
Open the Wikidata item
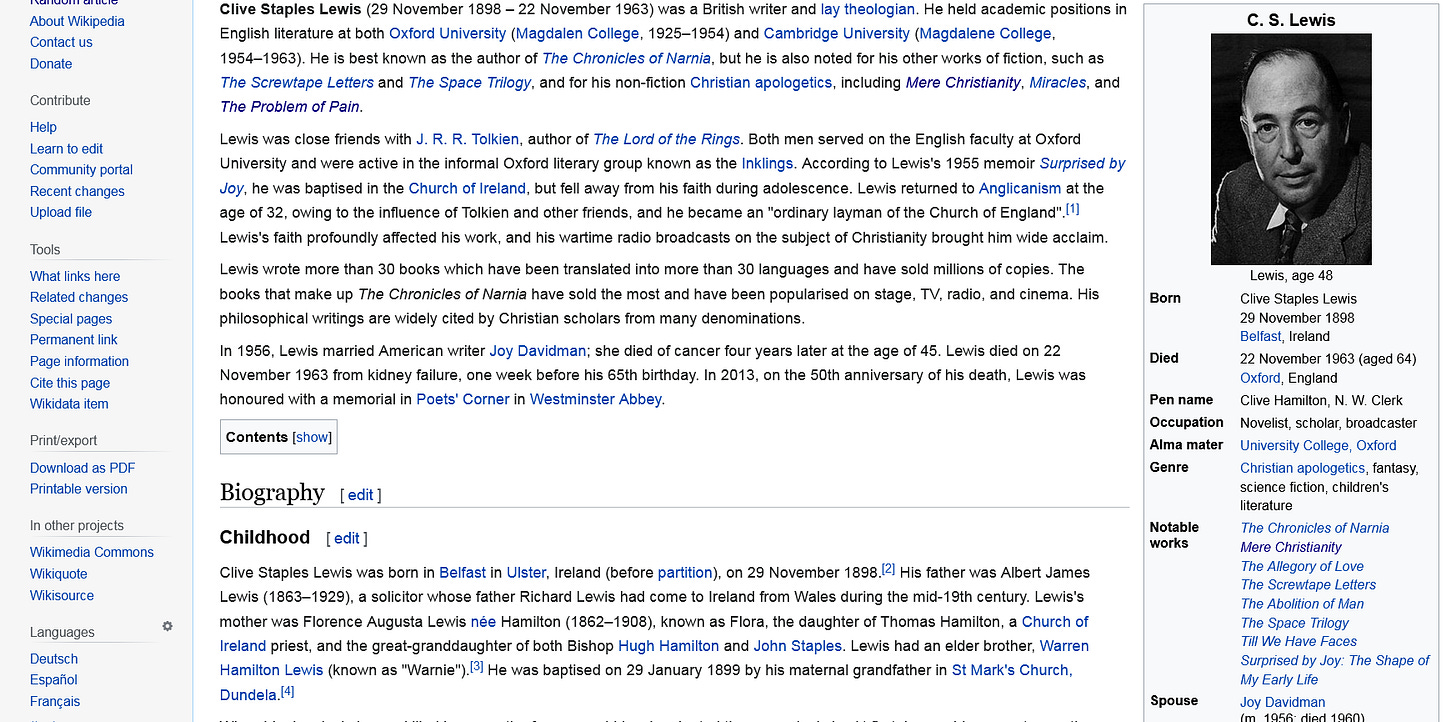(69, 404)
